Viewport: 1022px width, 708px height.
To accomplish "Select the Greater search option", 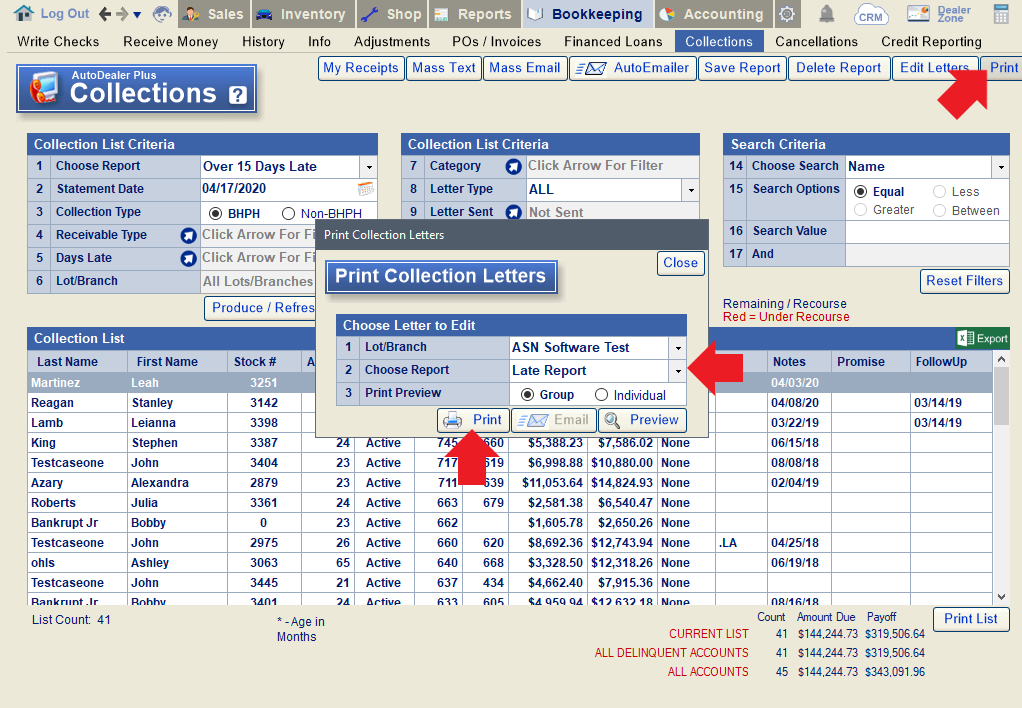I will [x=860, y=210].
